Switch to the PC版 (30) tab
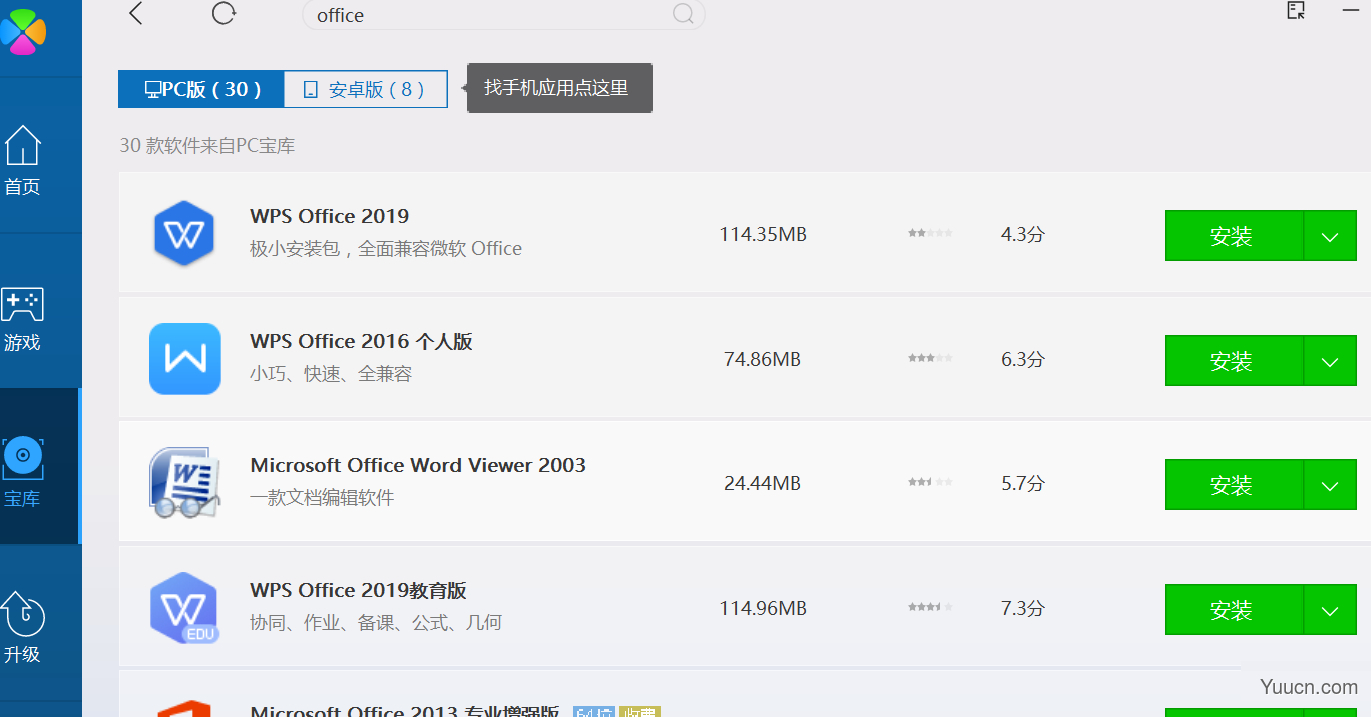 201,89
